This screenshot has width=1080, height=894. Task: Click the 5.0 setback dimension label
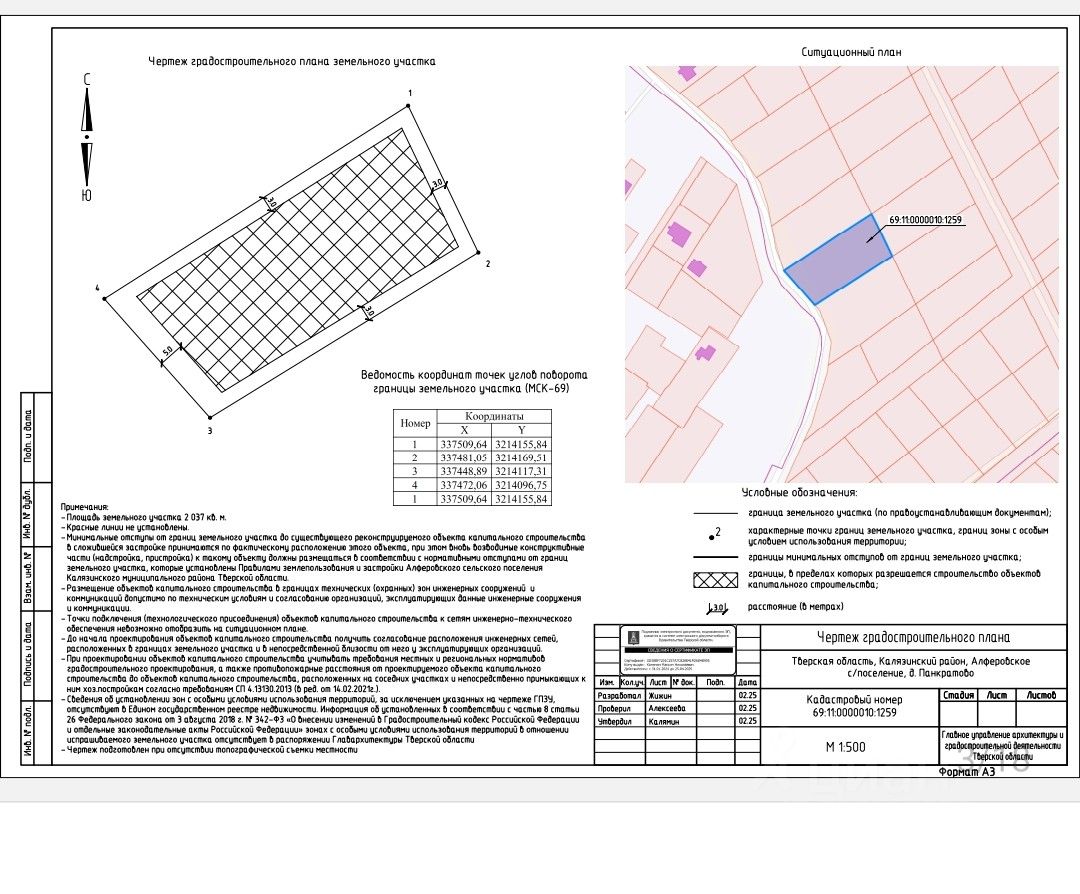click(167, 351)
